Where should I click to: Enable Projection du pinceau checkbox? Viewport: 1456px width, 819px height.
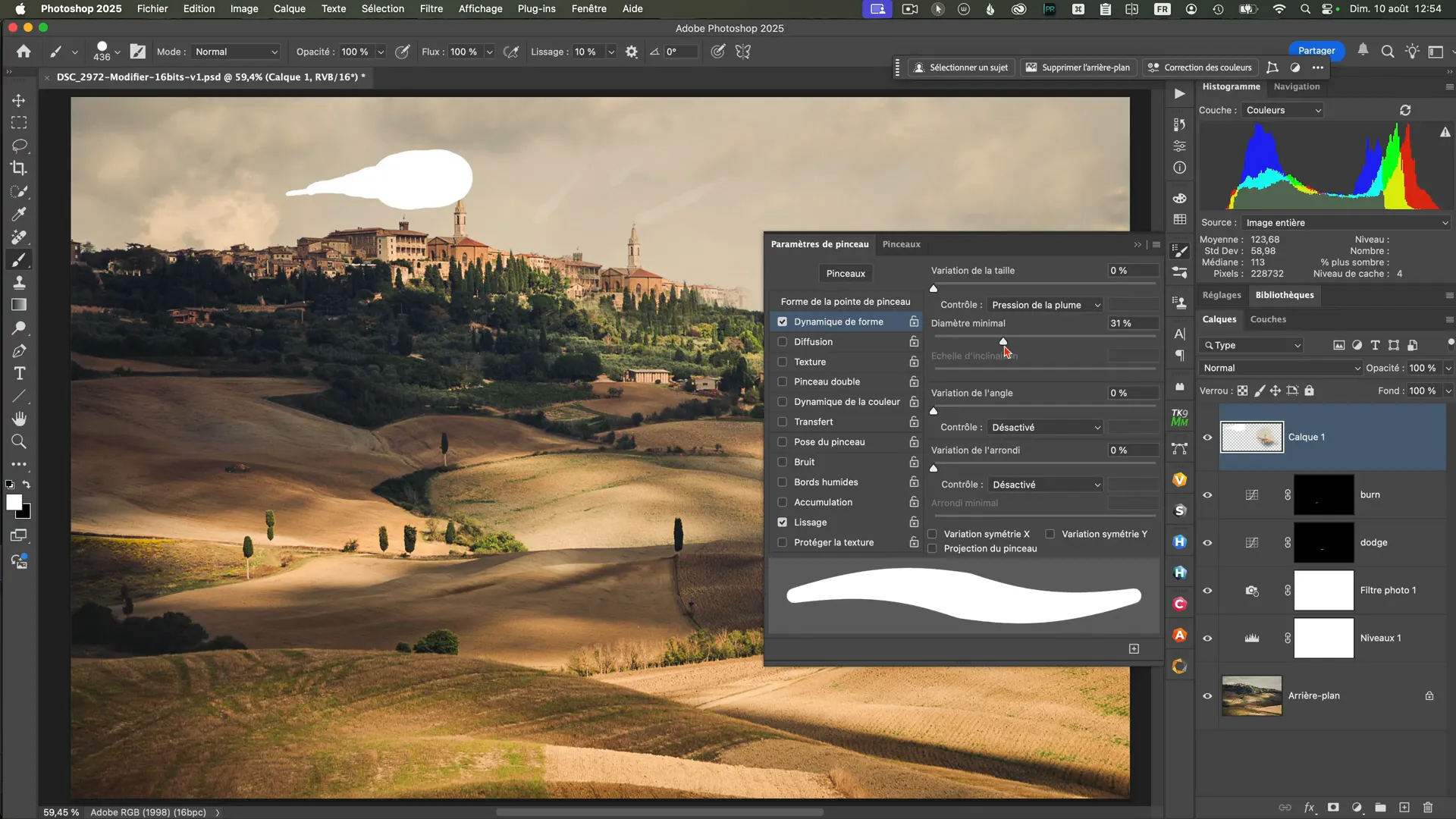pyautogui.click(x=932, y=548)
